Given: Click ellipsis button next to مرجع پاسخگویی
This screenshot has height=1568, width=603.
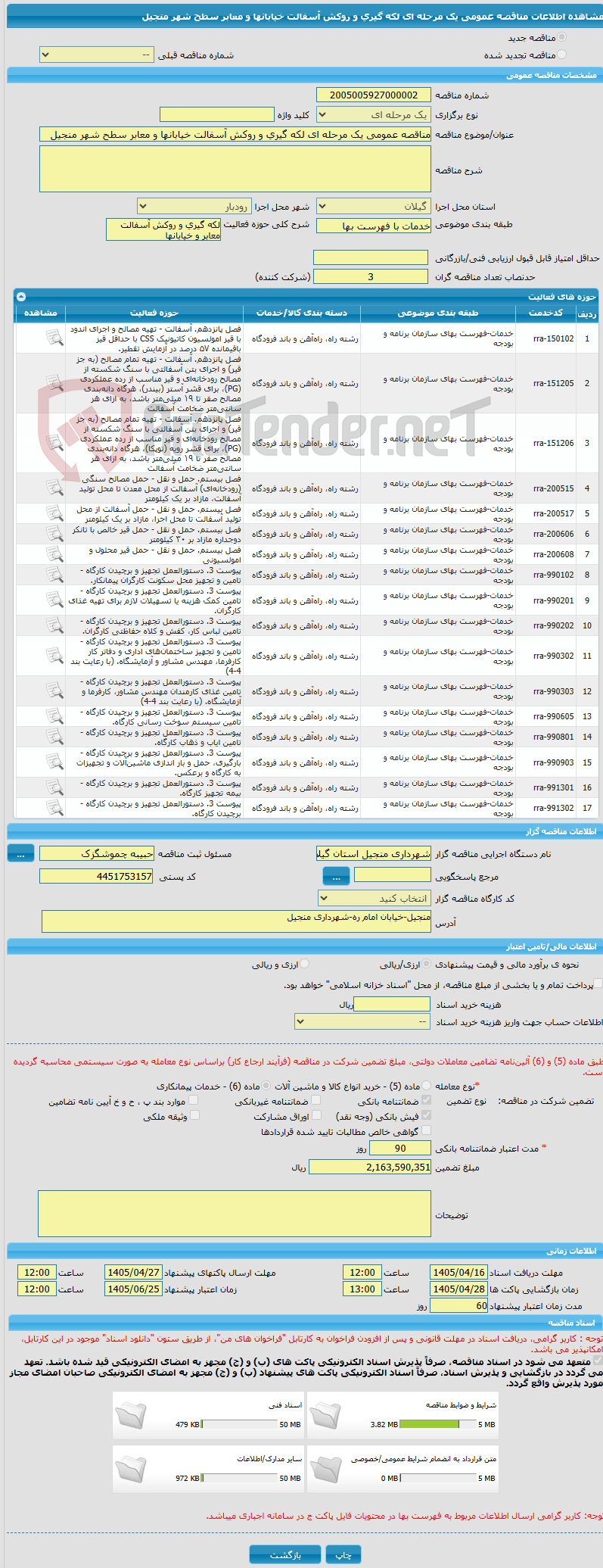Looking at the screenshot, I should [336, 876].
